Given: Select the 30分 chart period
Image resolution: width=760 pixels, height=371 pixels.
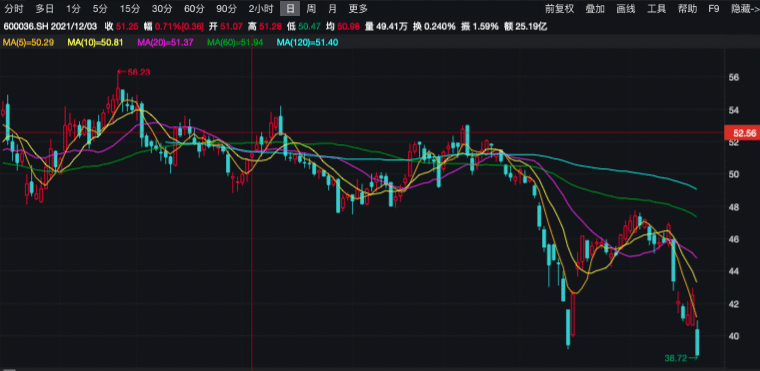Looking at the screenshot, I should (x=161, y=8).
